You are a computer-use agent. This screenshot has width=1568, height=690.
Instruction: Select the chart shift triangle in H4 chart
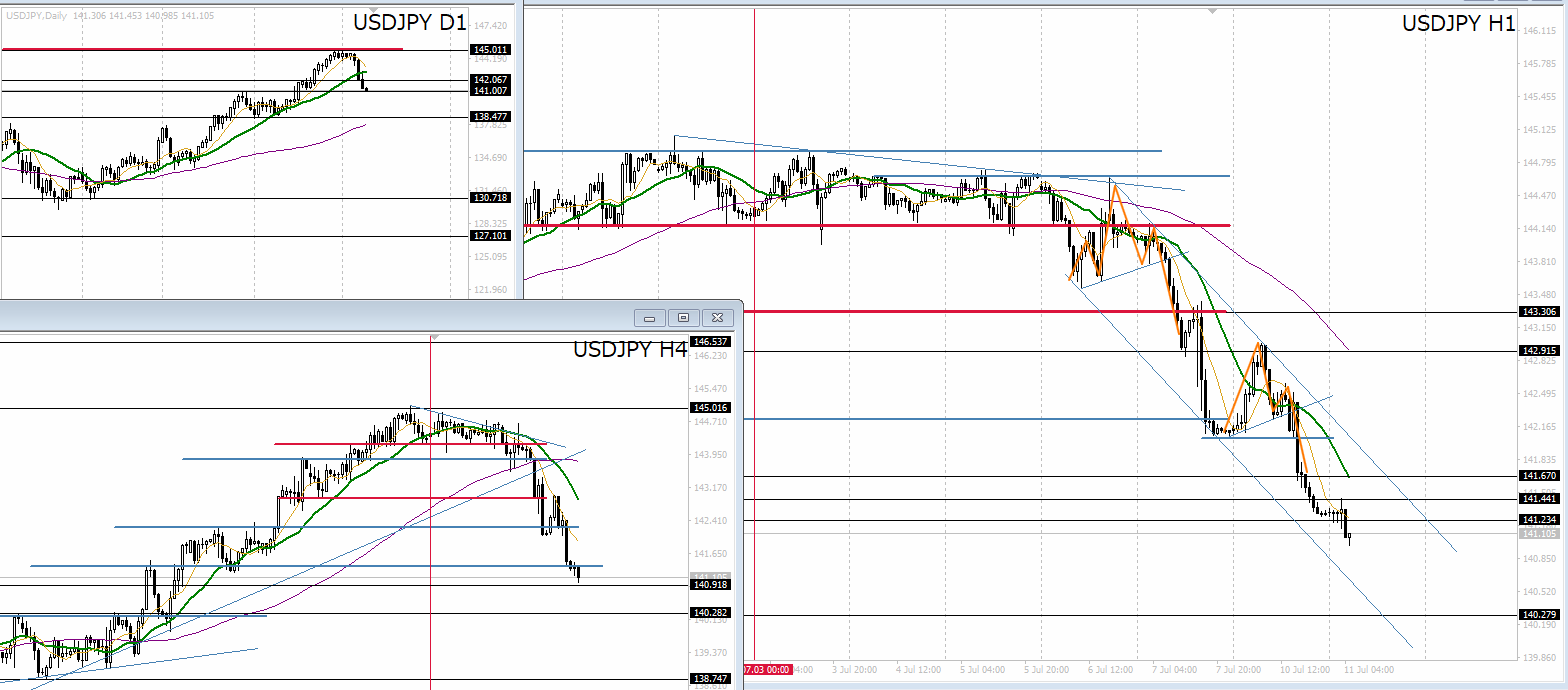434,338
